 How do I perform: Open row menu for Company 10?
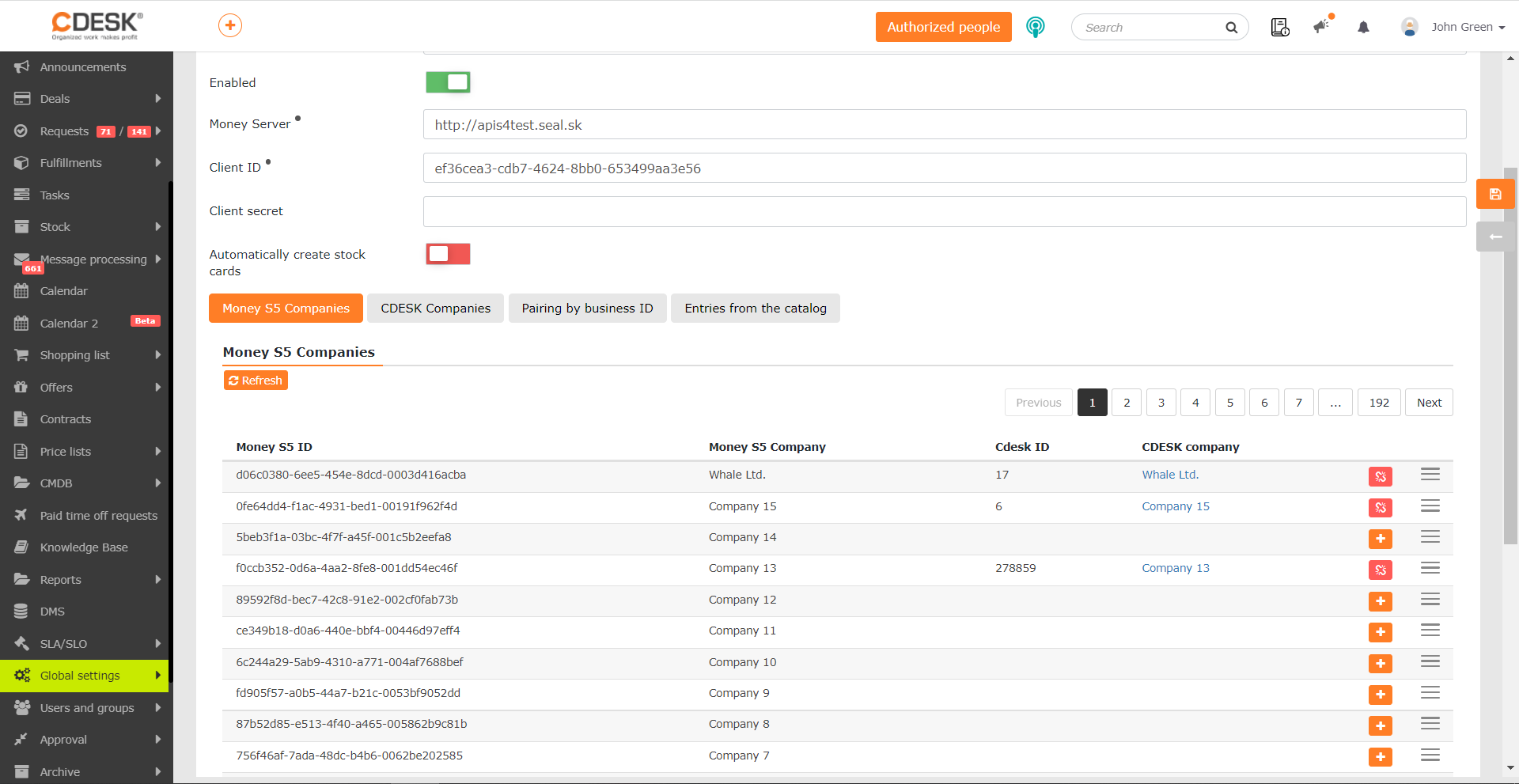[1430, 662]
